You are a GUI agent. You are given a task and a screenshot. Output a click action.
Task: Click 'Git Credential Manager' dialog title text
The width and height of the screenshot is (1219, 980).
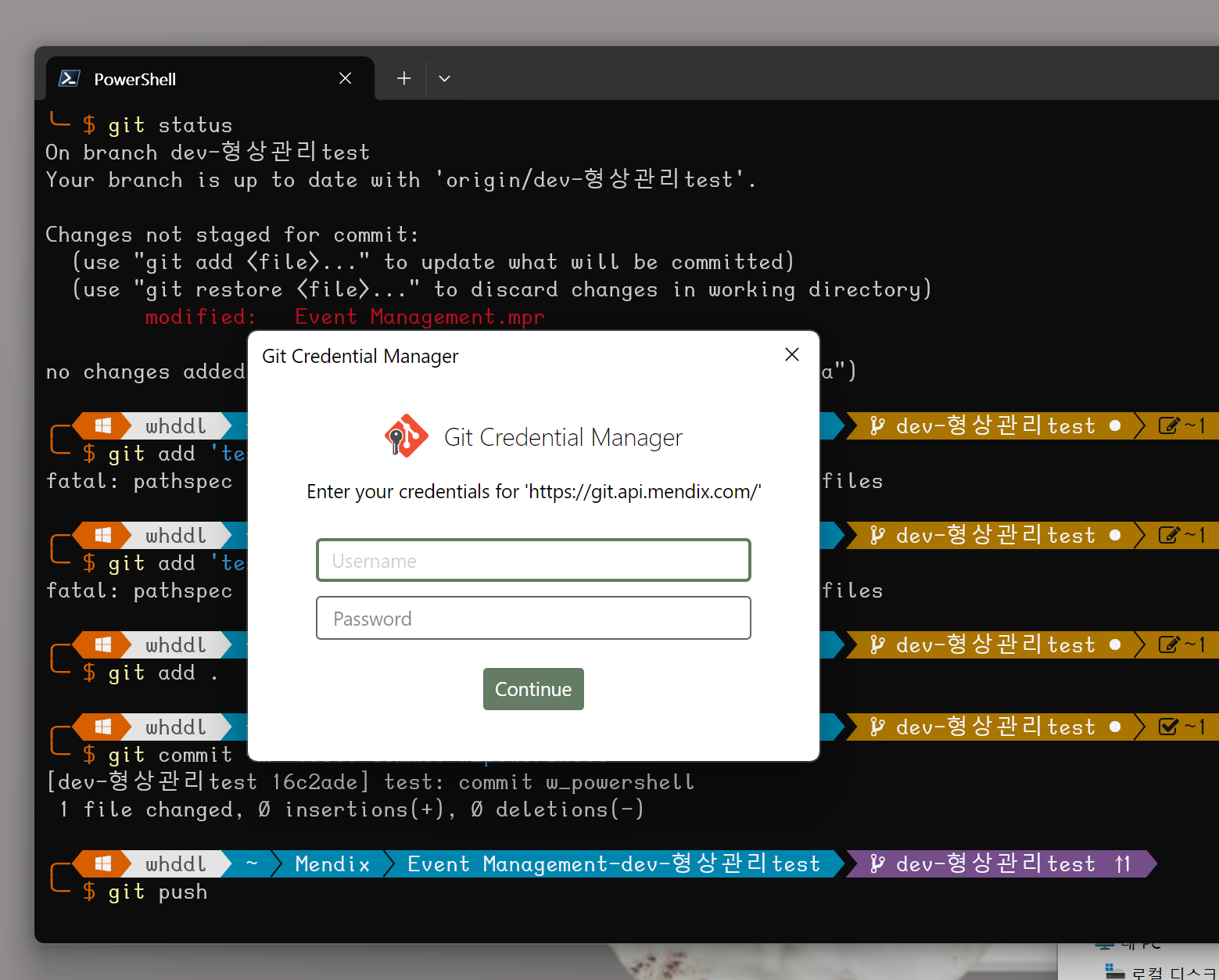tap(360, 356)
